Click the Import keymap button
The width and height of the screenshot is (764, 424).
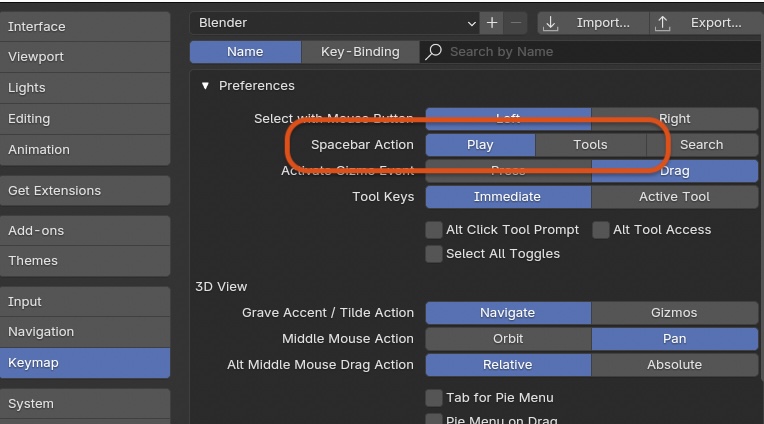[593, 23]
